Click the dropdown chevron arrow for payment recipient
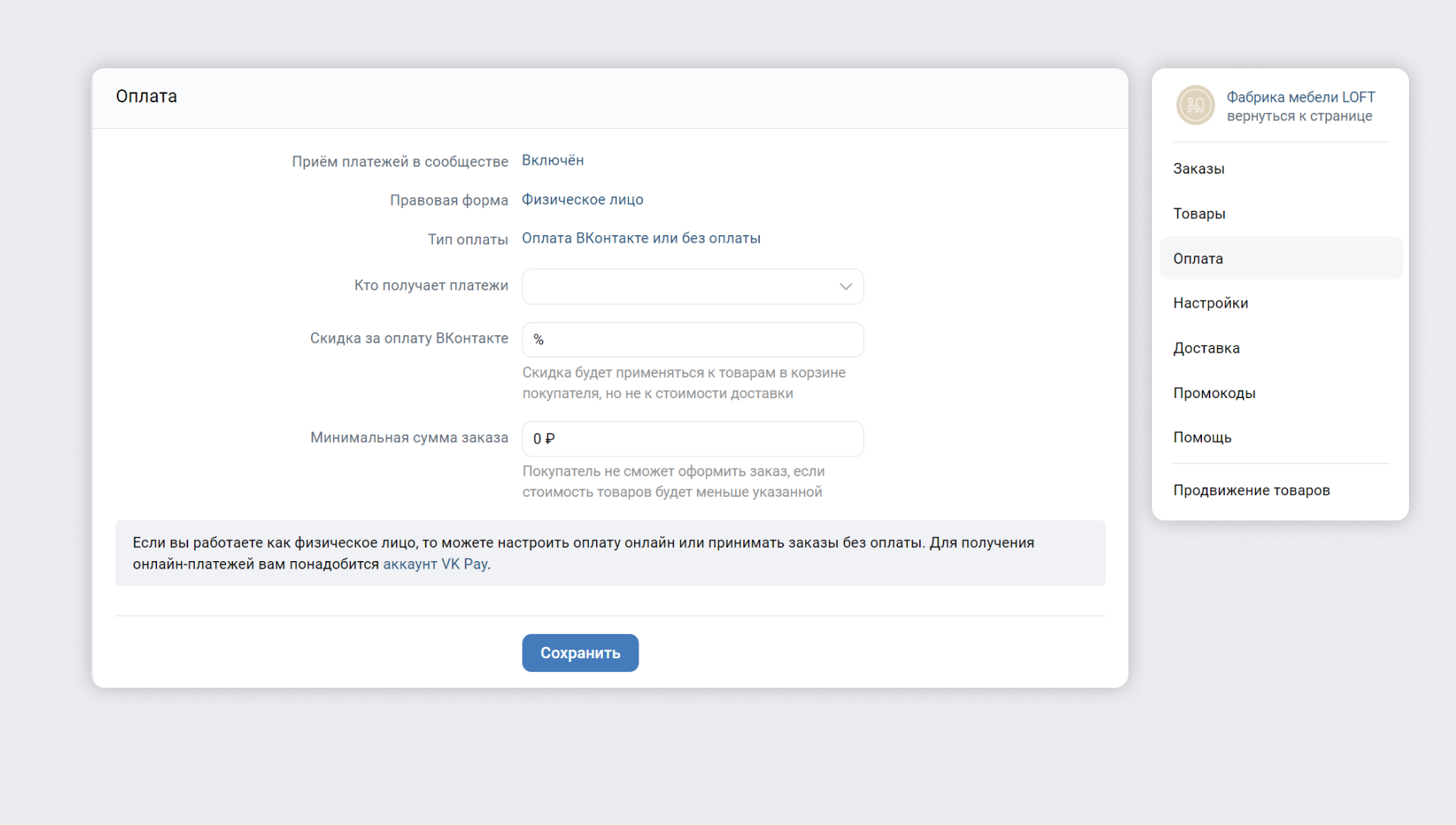The height and width of the screenshot is (825, 1456). (x=846, y=287)
